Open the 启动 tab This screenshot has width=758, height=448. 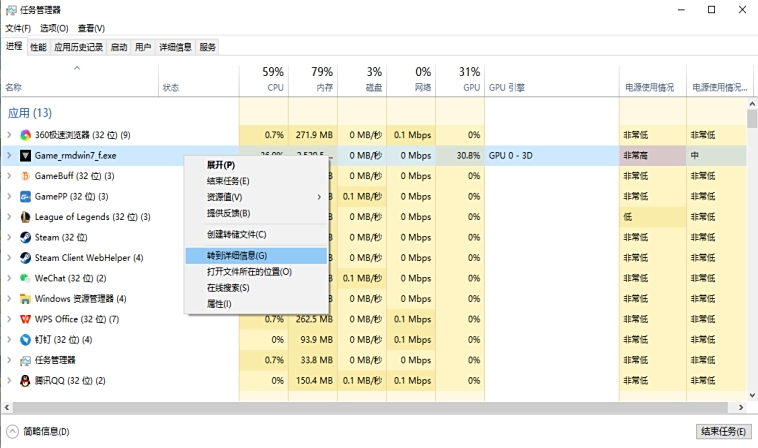(x=119, y=47)
